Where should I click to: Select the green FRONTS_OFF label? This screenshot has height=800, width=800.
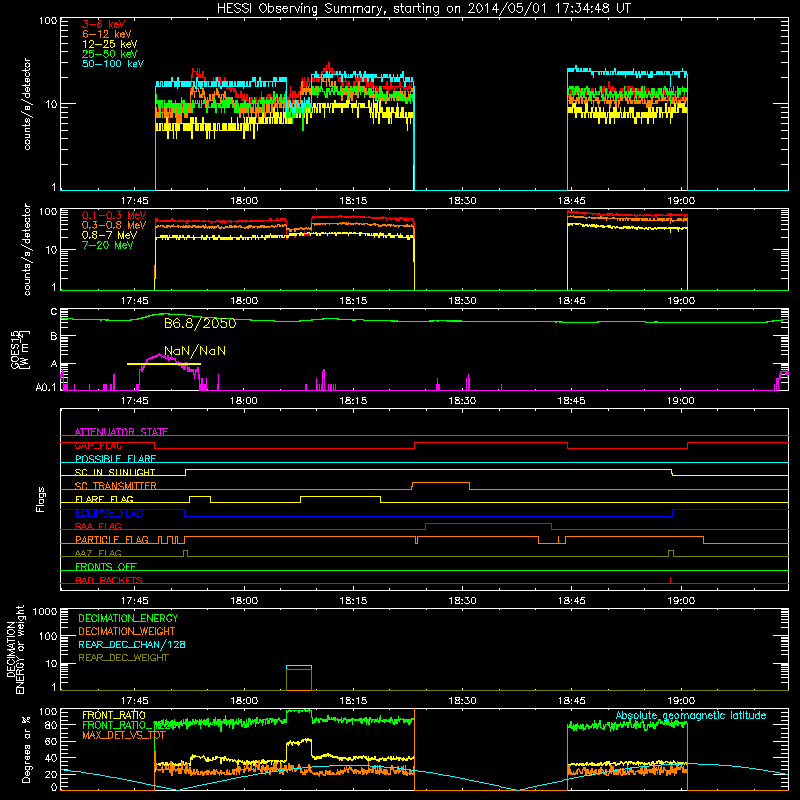click(x=106, y=566)
